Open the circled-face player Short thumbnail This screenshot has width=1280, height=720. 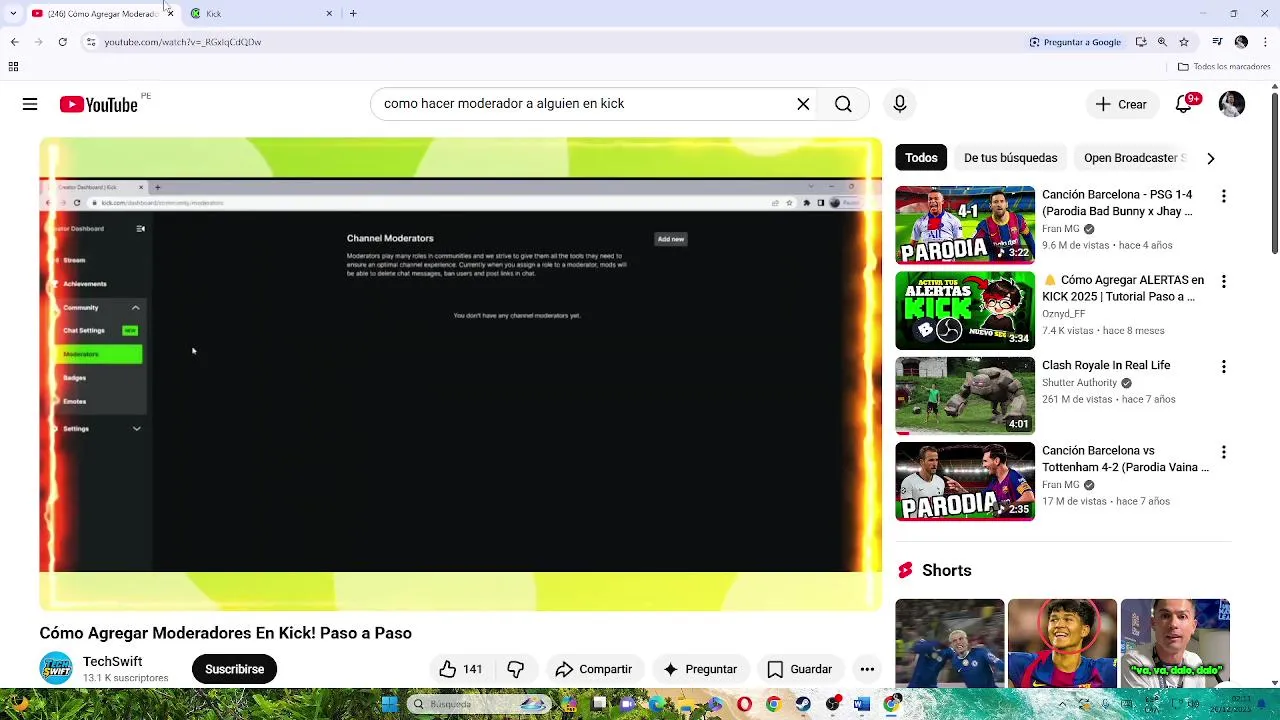[x=1062, y=643]
